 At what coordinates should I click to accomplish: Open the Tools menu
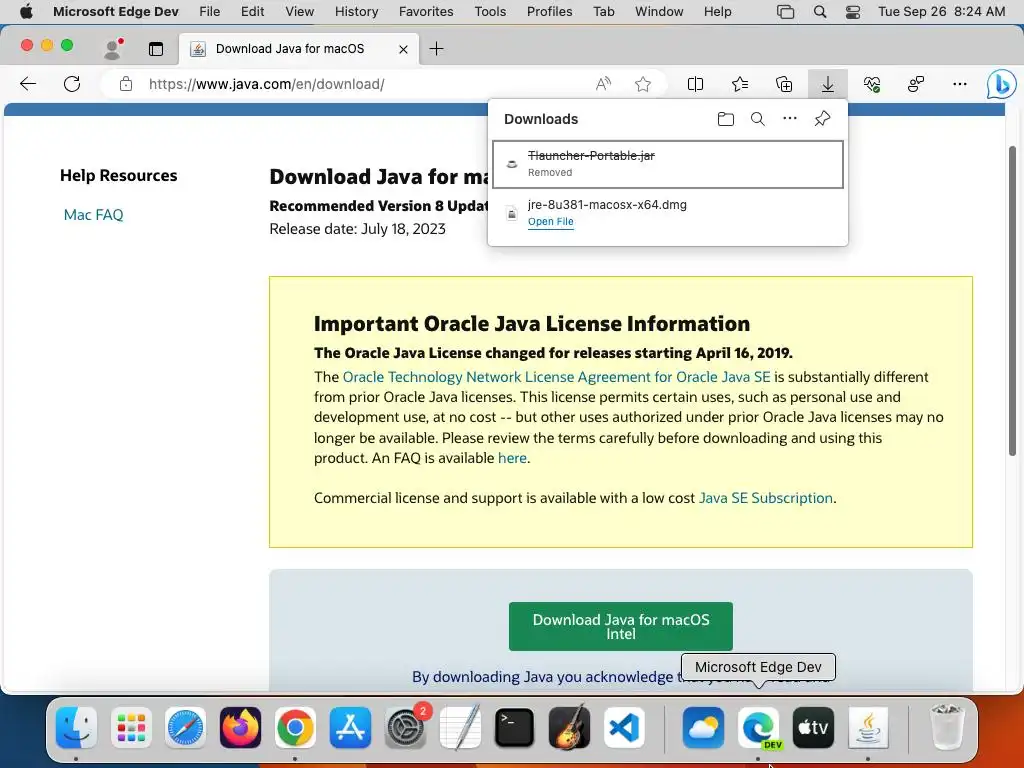(x=490, y=11)
